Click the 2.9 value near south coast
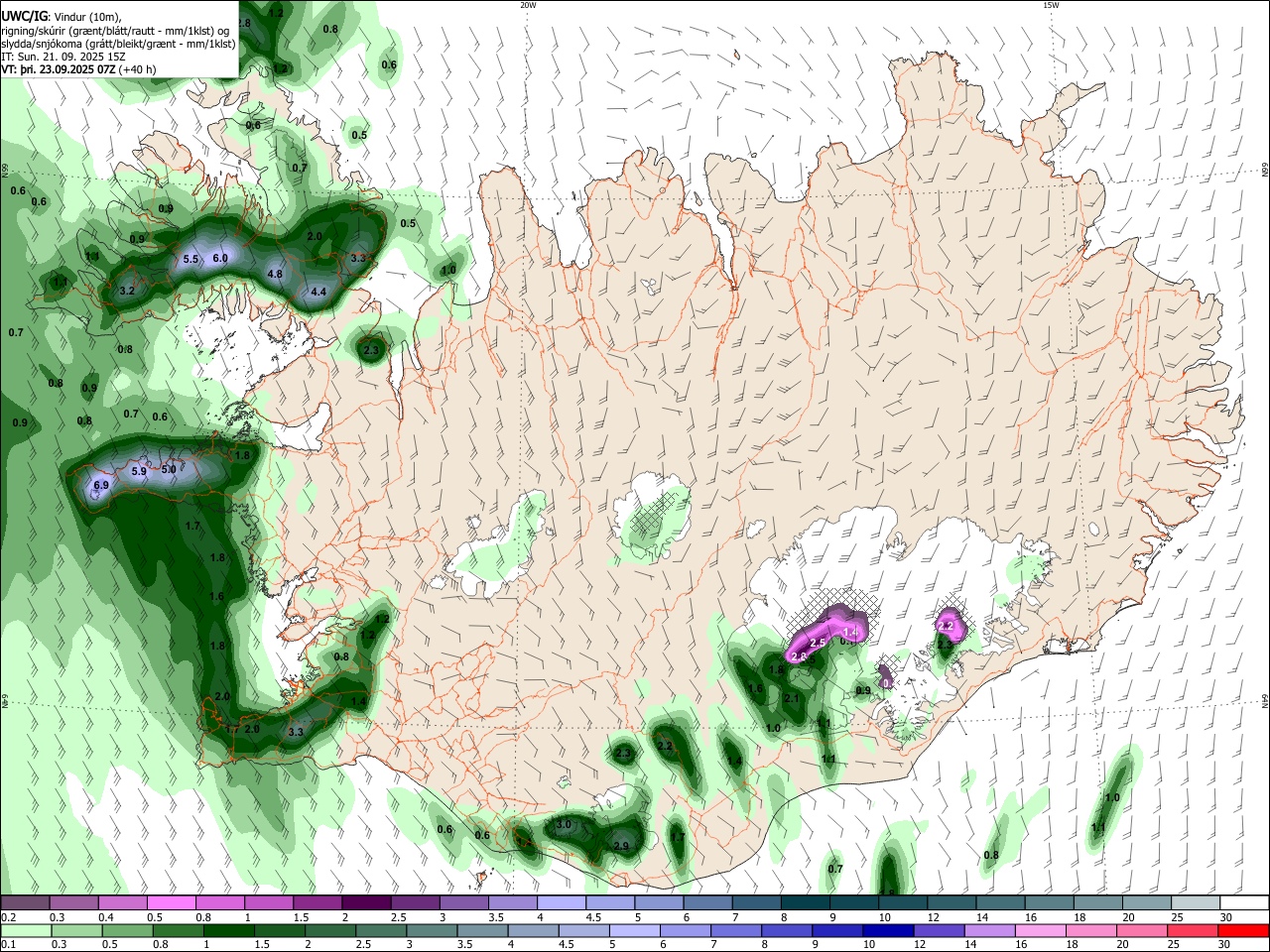The width and height of the screenshot is (1270, 952). [621, 846]
